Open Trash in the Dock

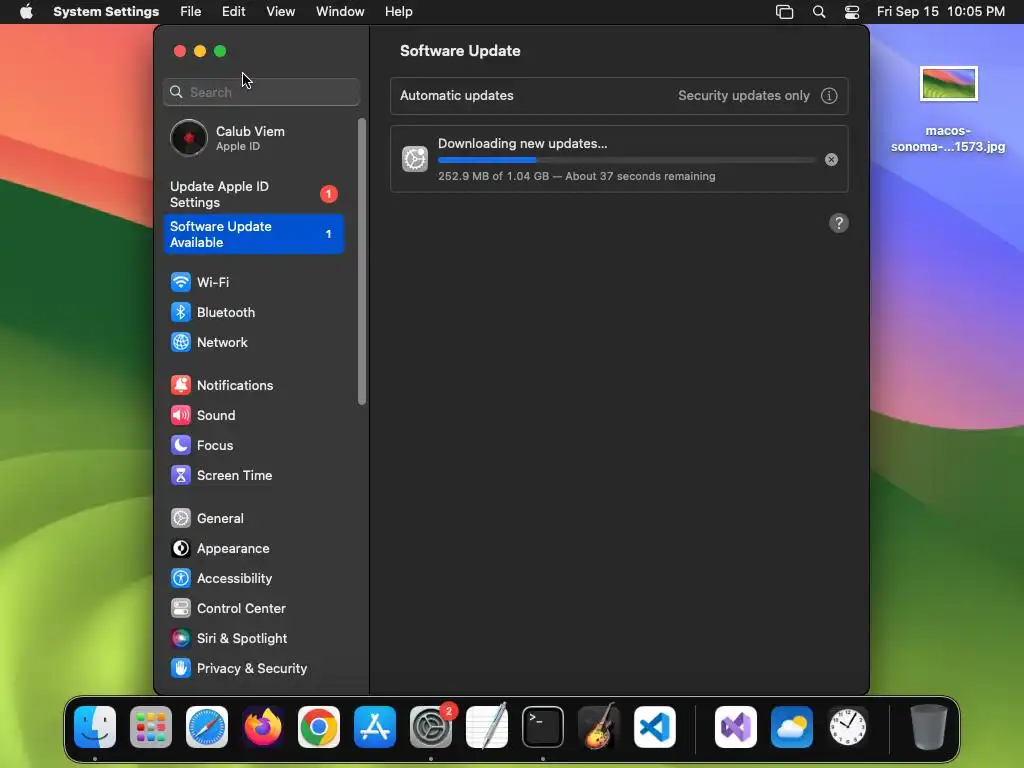coord(929,727)
